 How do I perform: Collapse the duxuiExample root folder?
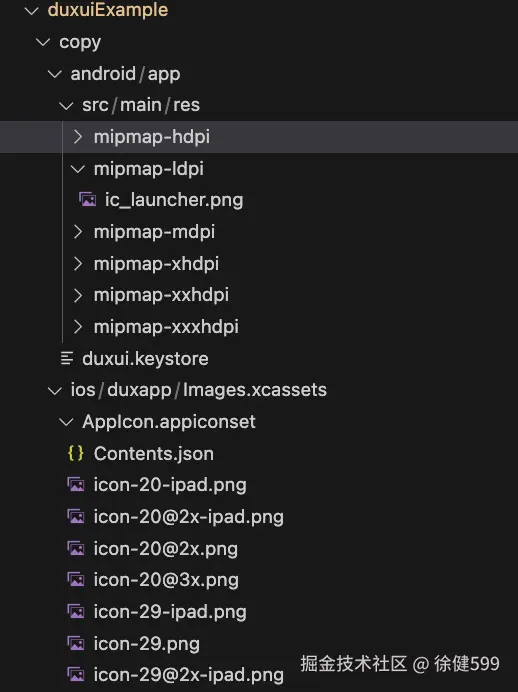32,10
